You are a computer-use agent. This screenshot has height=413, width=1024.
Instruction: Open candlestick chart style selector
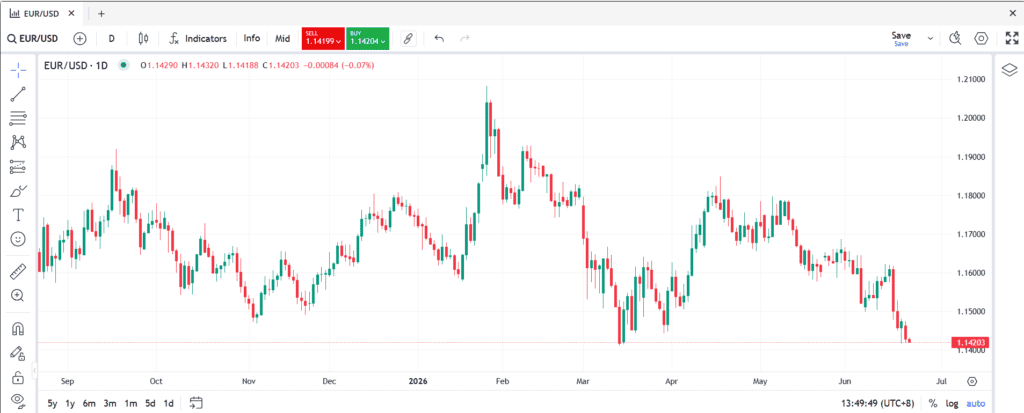144,39
